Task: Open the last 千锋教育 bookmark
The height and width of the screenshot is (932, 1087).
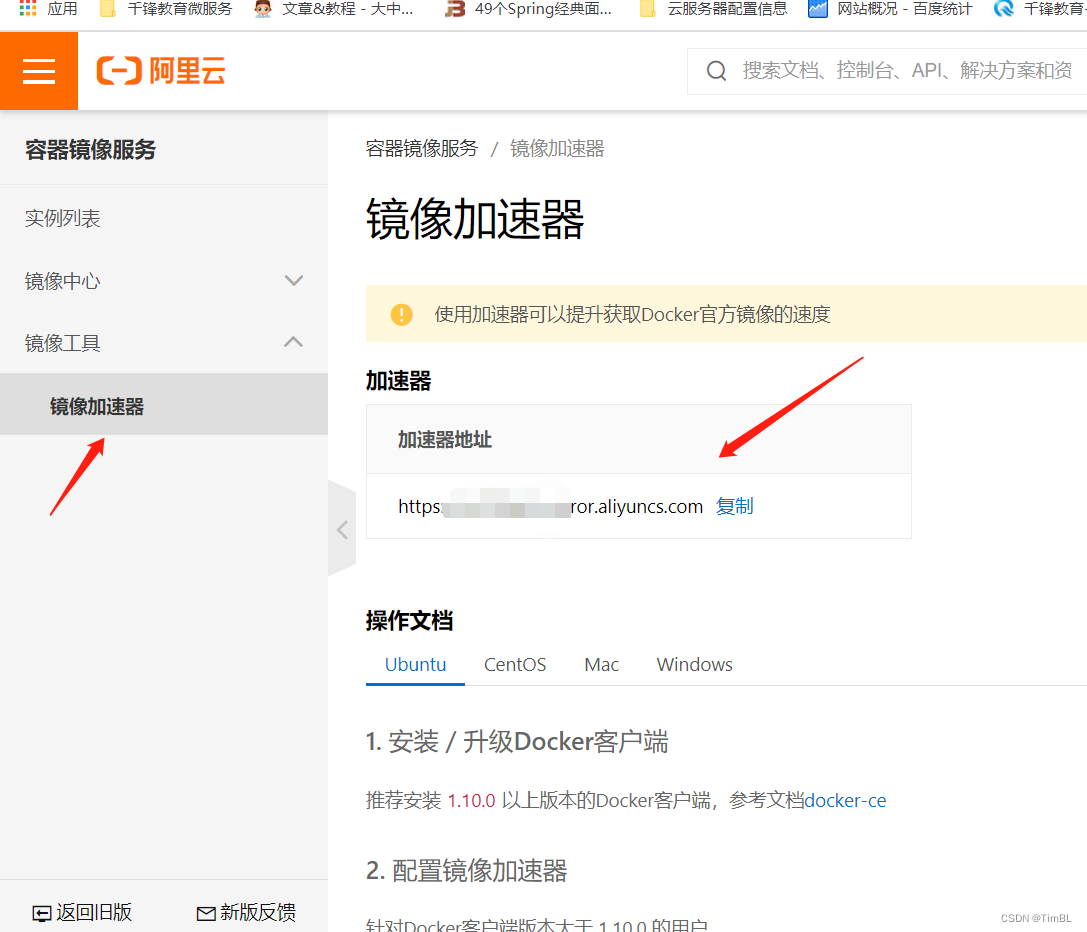Action: [x=1040, y=9]
